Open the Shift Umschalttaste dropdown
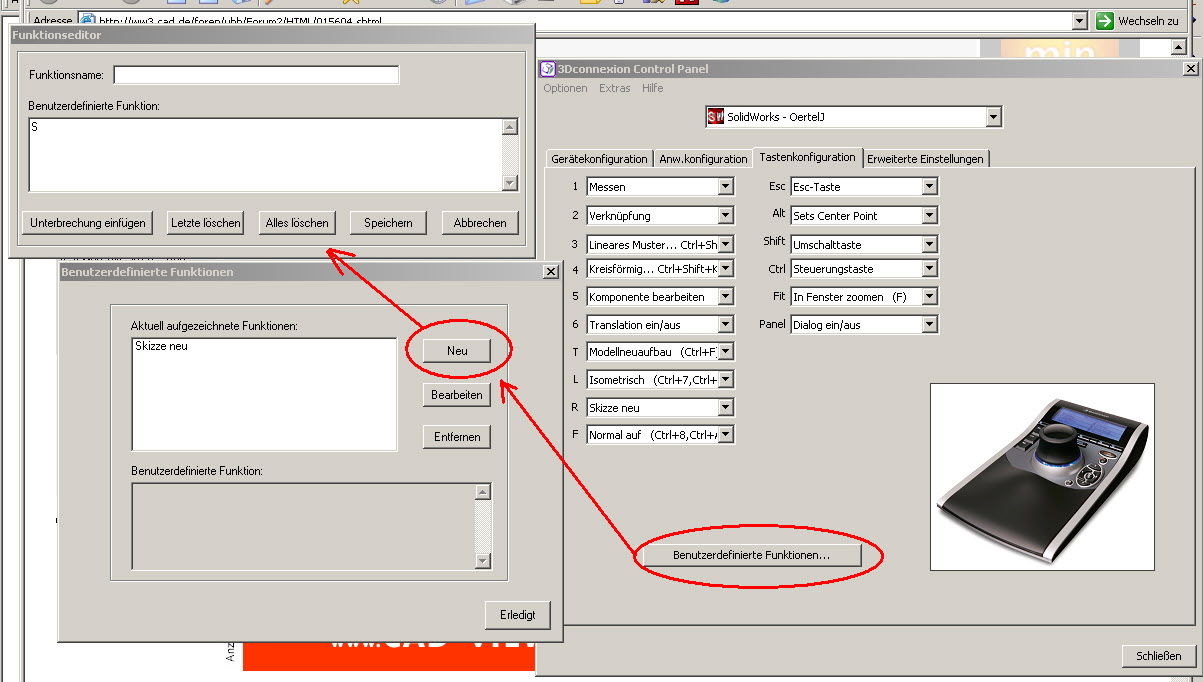The image size is (1203, 682). tap(929, 244)
